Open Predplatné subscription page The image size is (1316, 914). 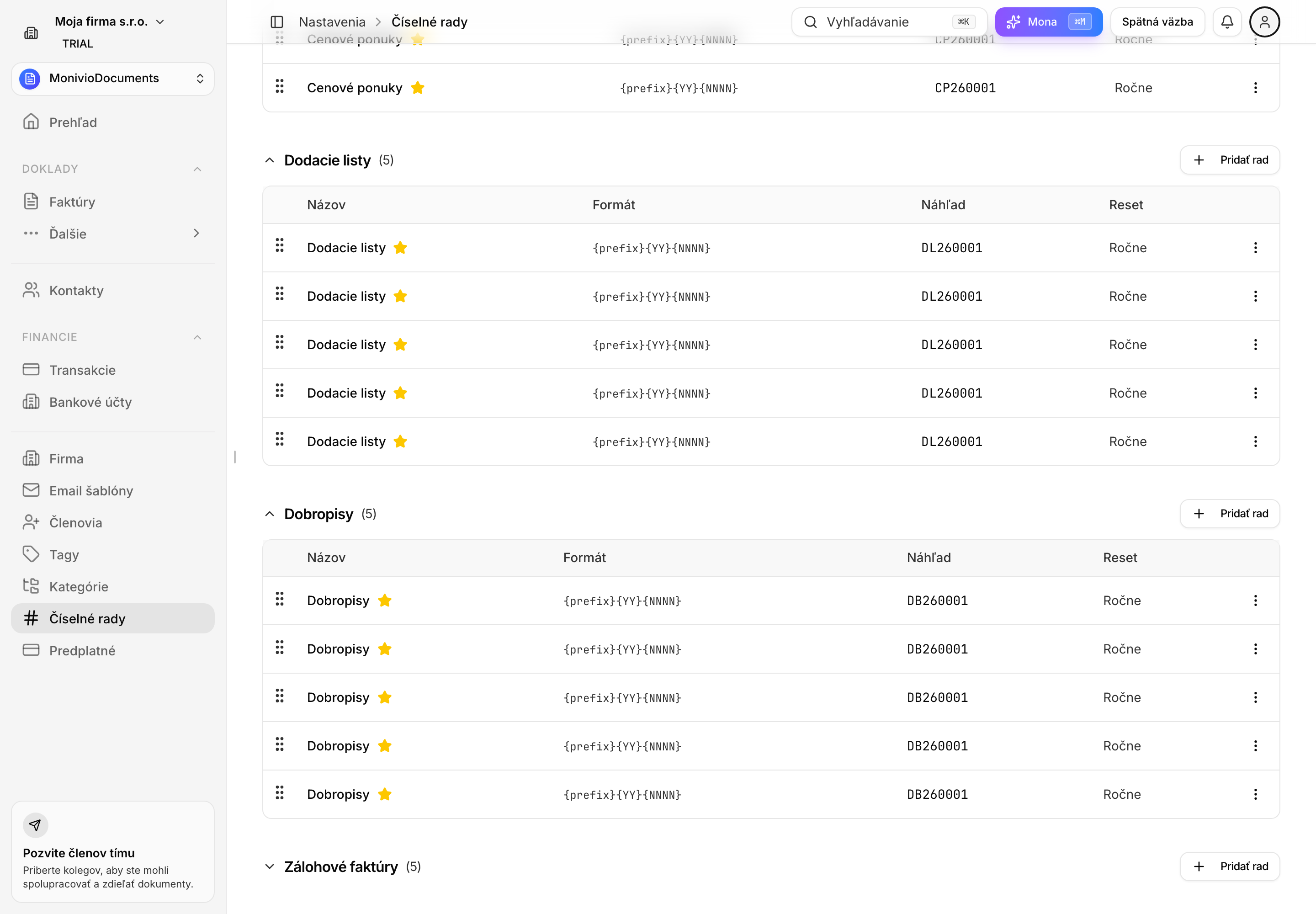pos(113,651)
